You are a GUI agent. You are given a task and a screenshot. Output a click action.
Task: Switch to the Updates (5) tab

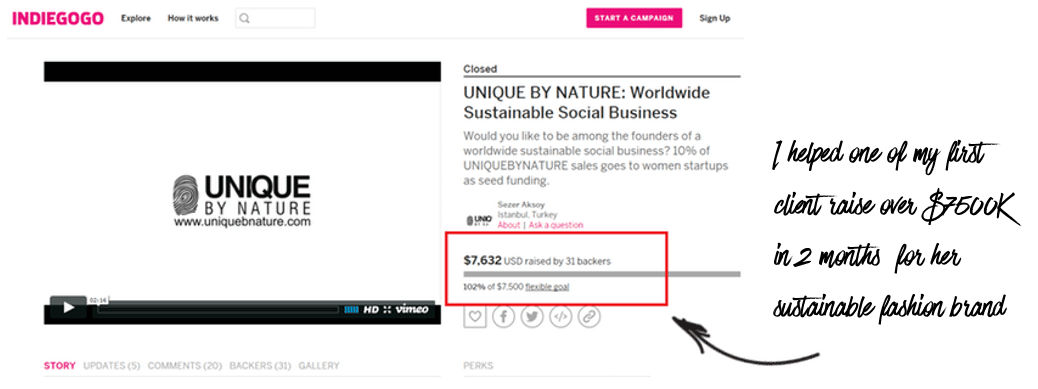click(x=112, y=365)
